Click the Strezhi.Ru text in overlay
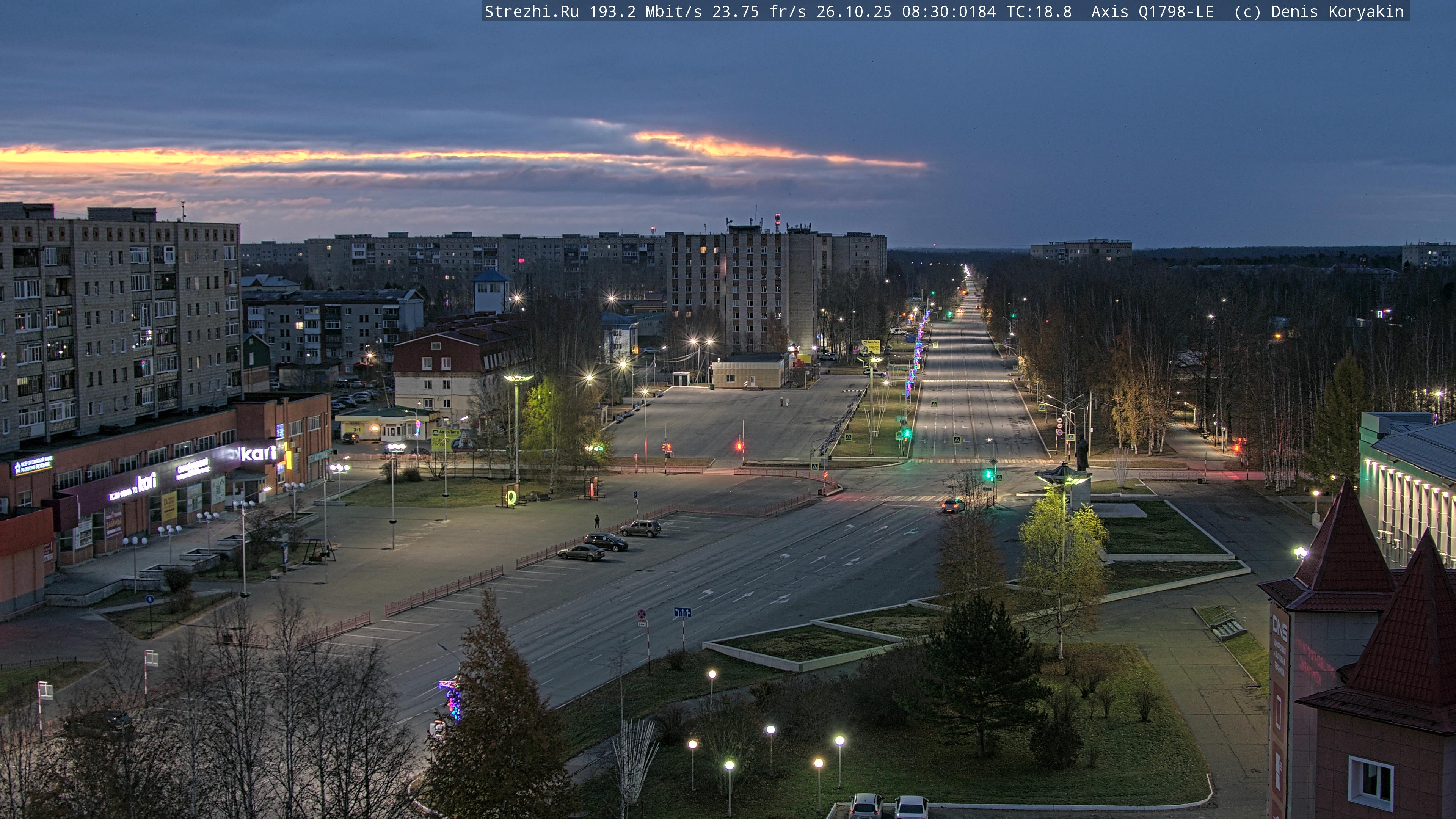Image resolution: width=1456 pixels, height=819 pixels. pyautogui.click(x=531, y=11)
